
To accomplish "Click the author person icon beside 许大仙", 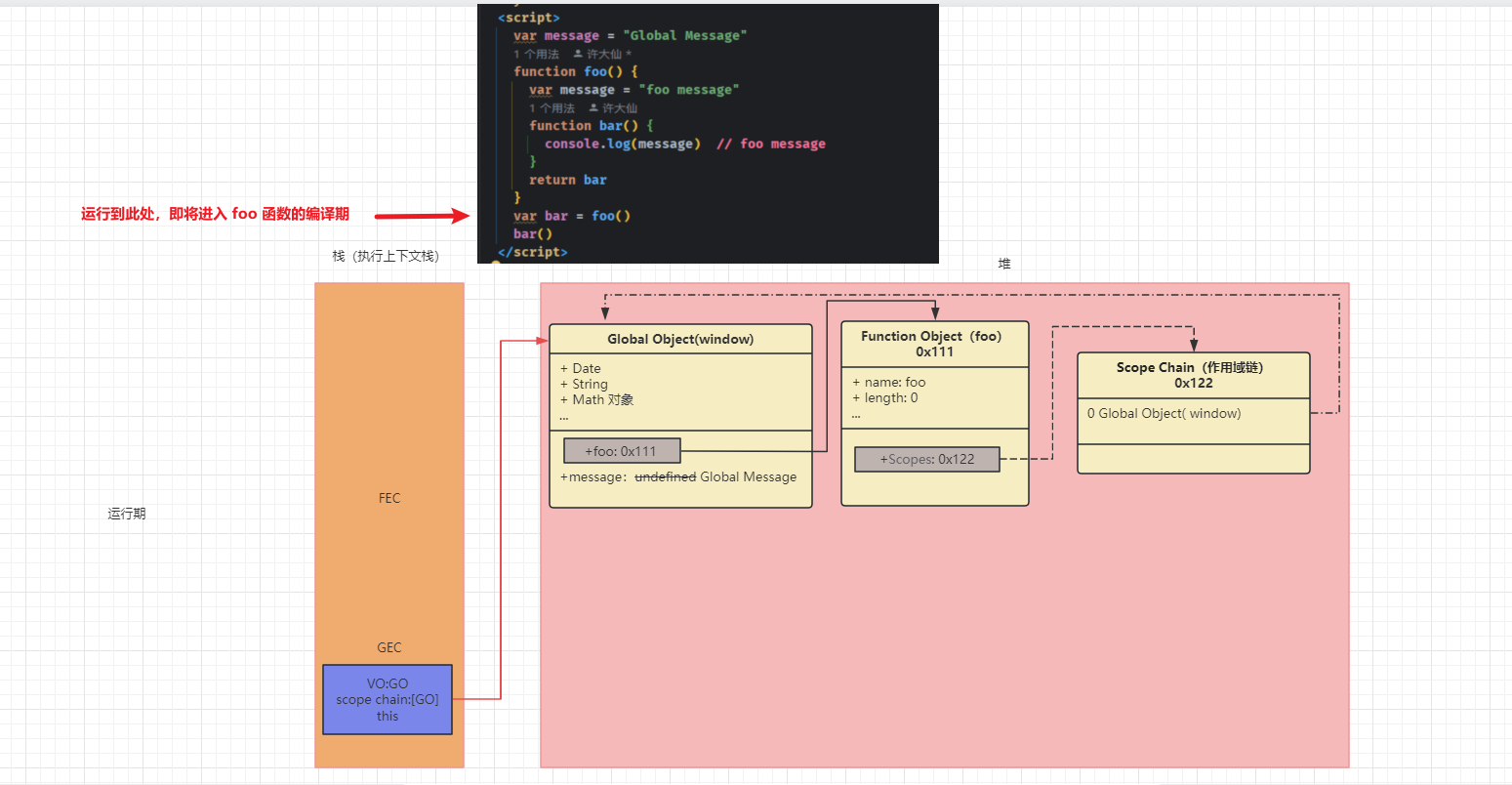I will coord(578,54).
